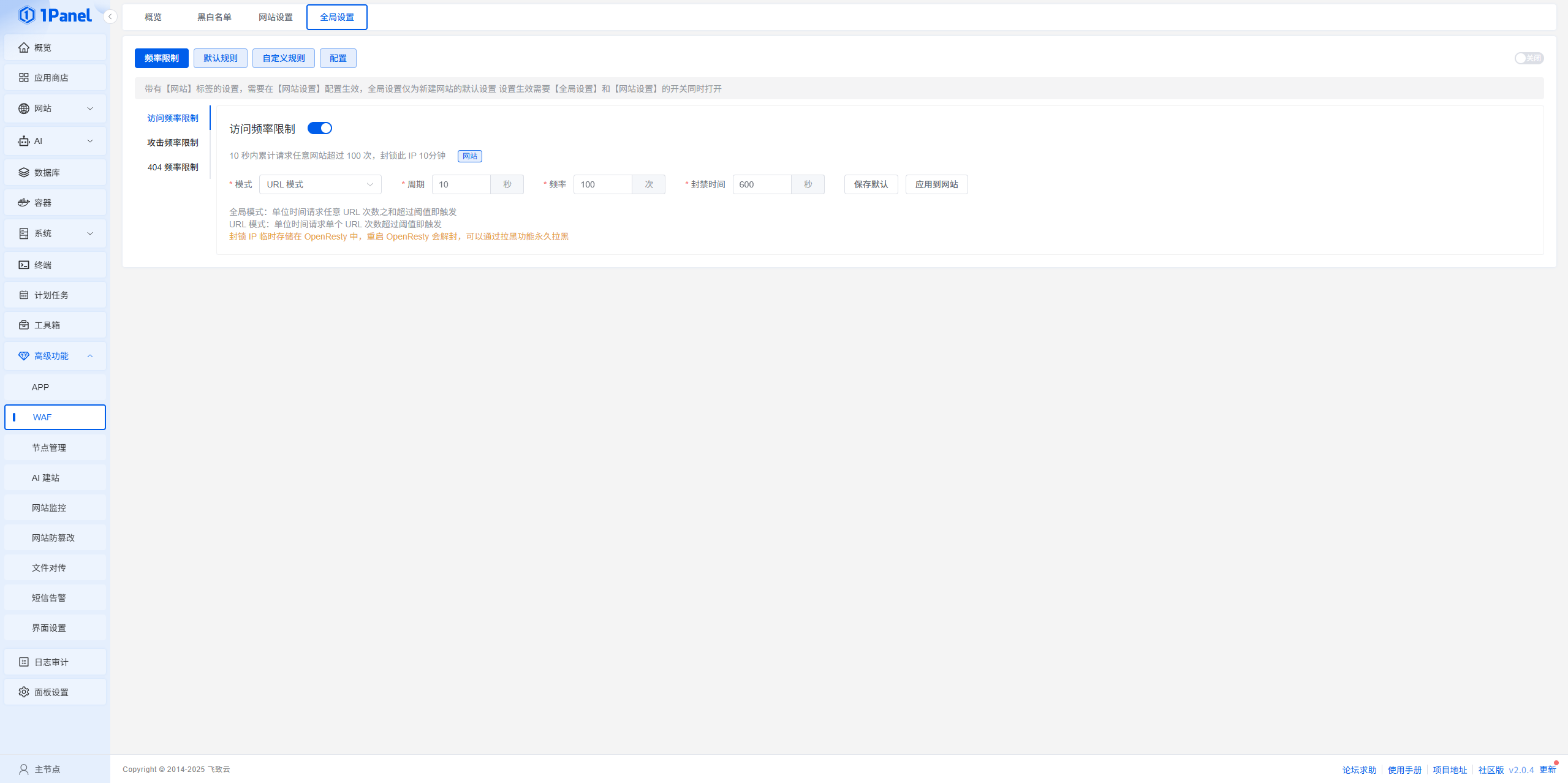Open the URL 模式 mode dropdown
This screenshot has width=1568, height=783.
pos(320,184)
